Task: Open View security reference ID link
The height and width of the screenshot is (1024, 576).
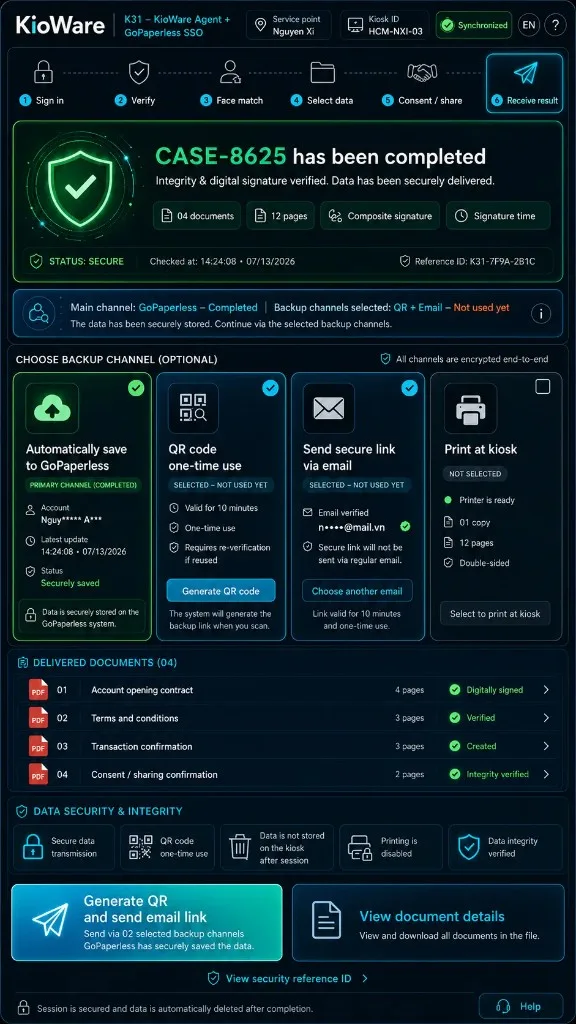Action: click(288, 978)
